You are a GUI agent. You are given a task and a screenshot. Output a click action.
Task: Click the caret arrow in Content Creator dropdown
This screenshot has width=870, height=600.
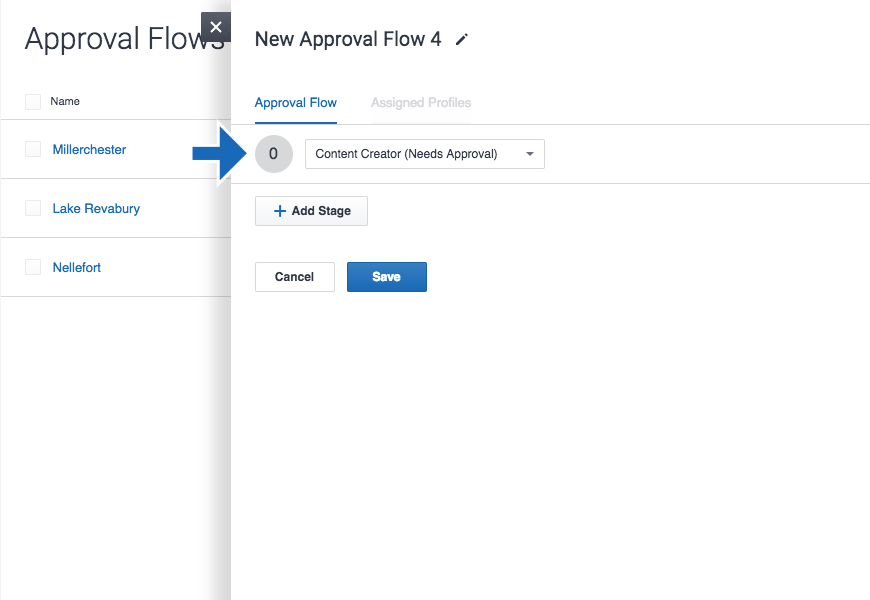[530, 154]
